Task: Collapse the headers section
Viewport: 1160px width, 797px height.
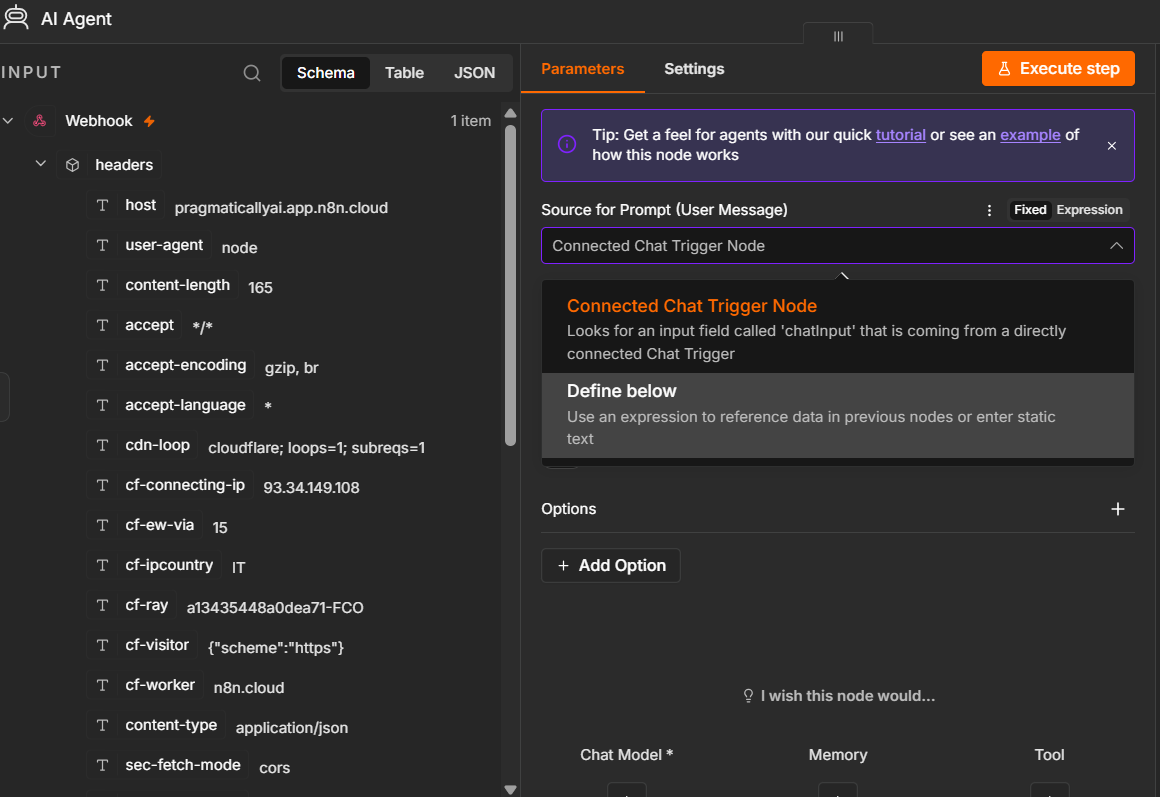Action: [41, 164]
